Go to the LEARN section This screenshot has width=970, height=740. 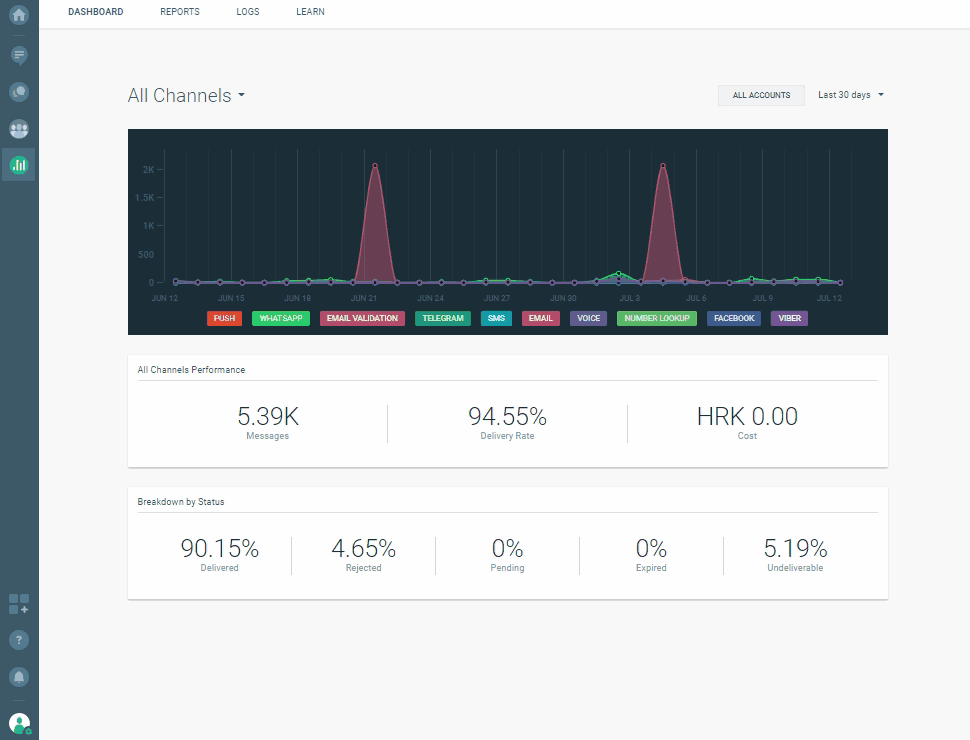pyautogui.click(x=310, y=12)
